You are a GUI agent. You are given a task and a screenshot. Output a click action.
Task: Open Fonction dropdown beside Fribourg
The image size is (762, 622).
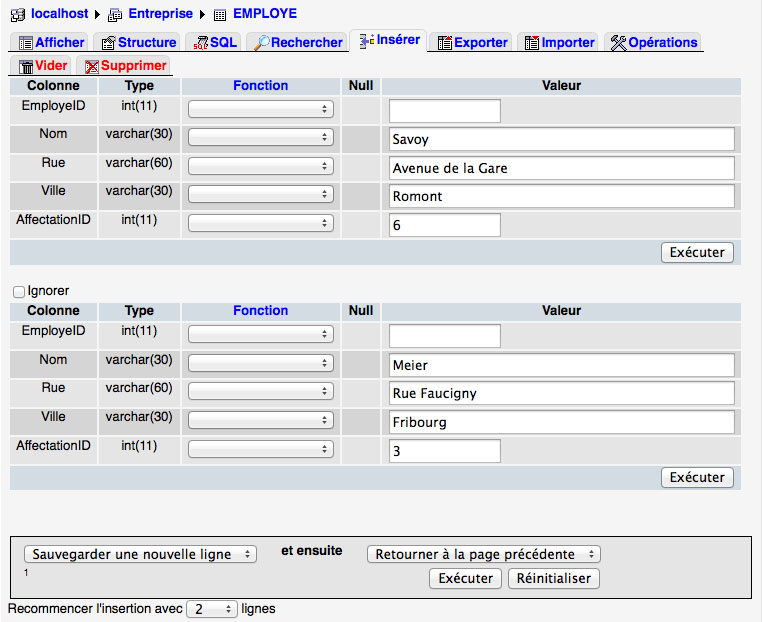[261, 420]
